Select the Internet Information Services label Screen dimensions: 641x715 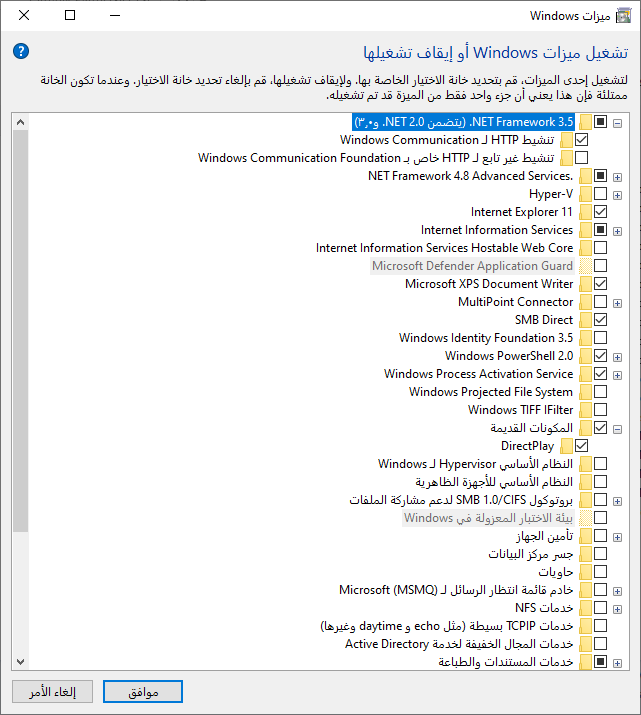pos(496,230)
